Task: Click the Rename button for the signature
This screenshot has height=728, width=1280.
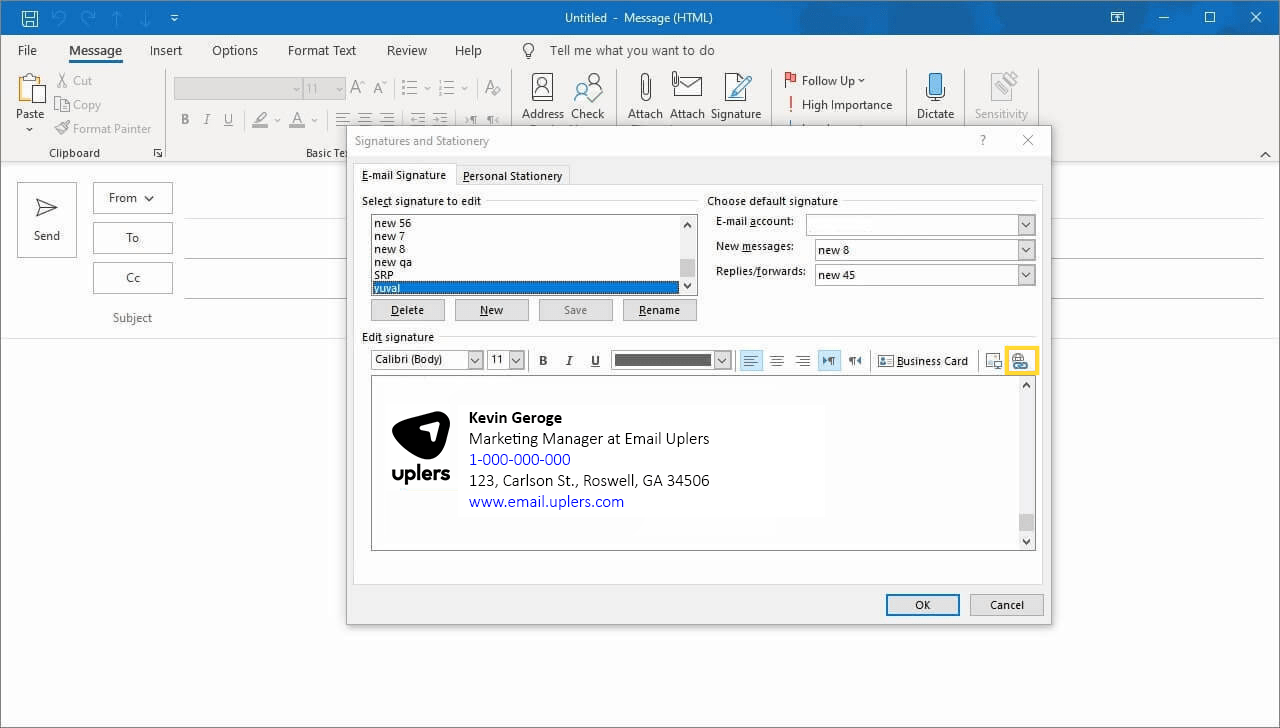Action: point(659,309)
